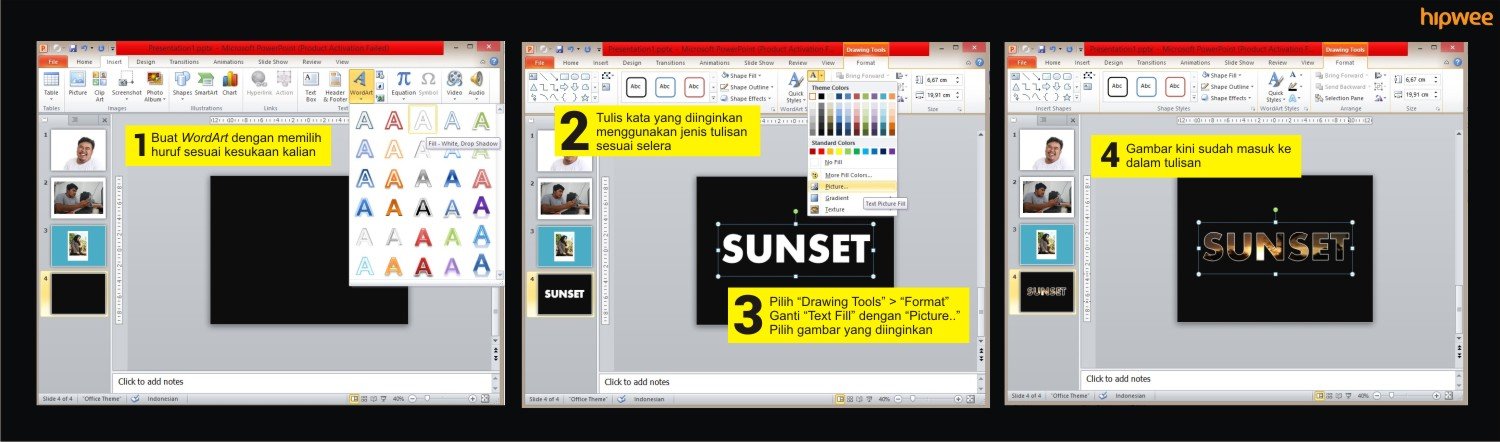Select slide 4 SUNSET thumbnail in middle window

click(565, 294)
